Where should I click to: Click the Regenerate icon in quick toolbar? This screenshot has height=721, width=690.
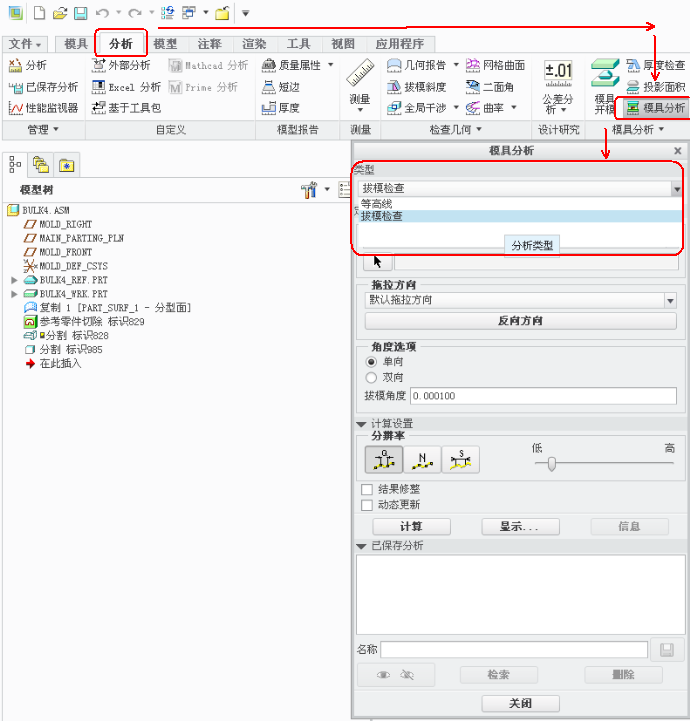[168, 13]
